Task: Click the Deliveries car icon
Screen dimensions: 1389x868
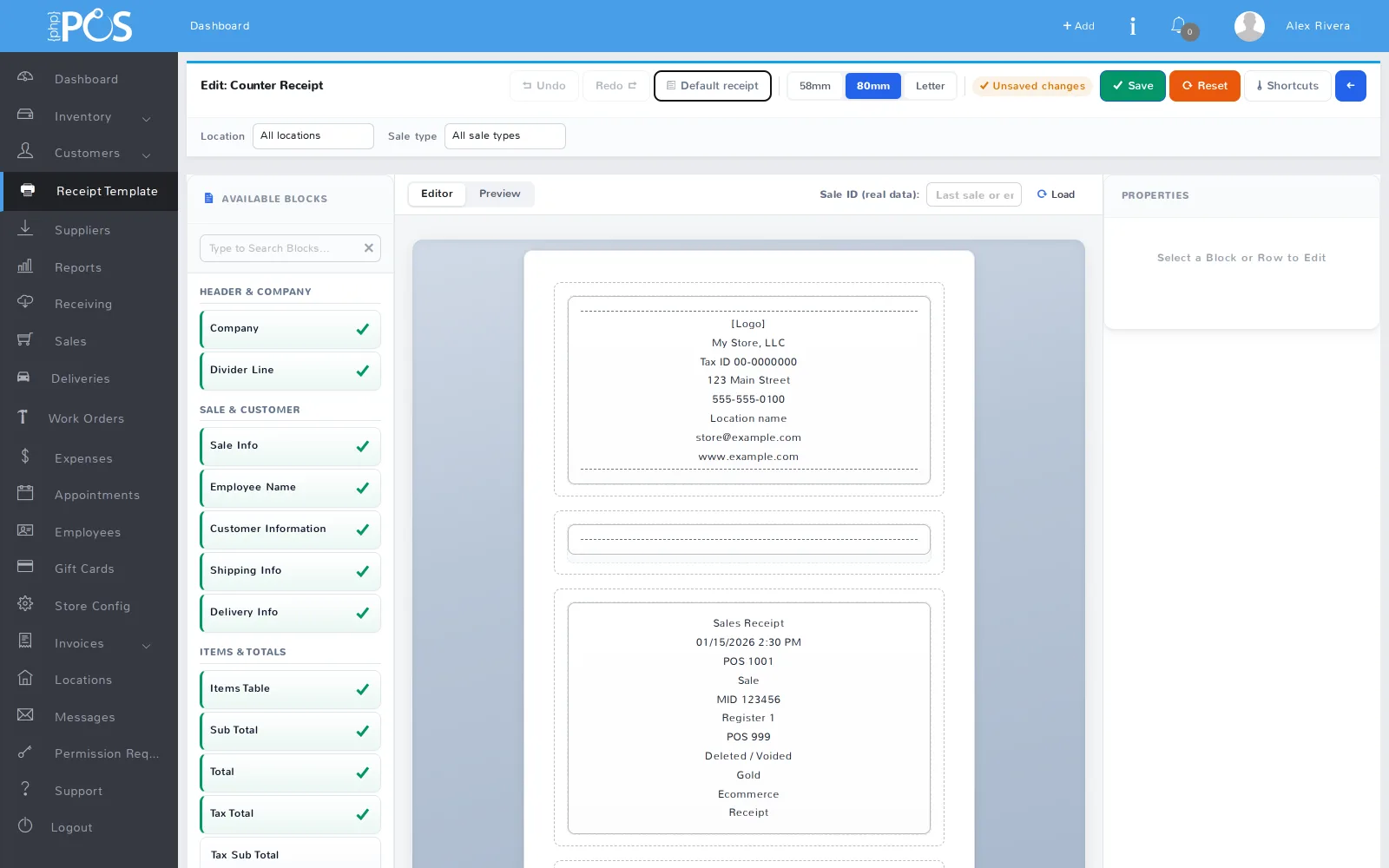Action: pyautogui.click(x=23, y=377)
